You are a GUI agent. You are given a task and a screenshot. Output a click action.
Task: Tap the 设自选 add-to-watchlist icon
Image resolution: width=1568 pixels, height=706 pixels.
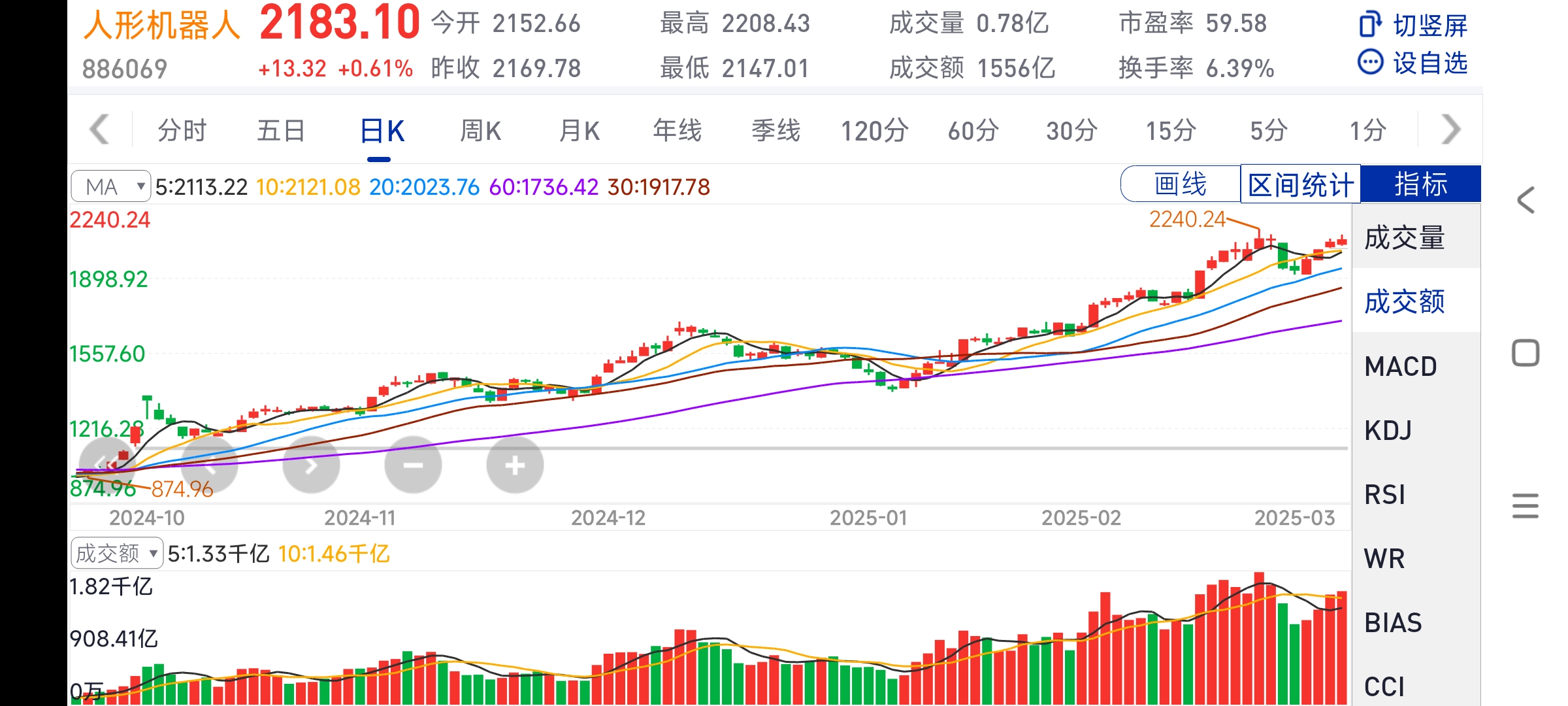point(1370,63)
